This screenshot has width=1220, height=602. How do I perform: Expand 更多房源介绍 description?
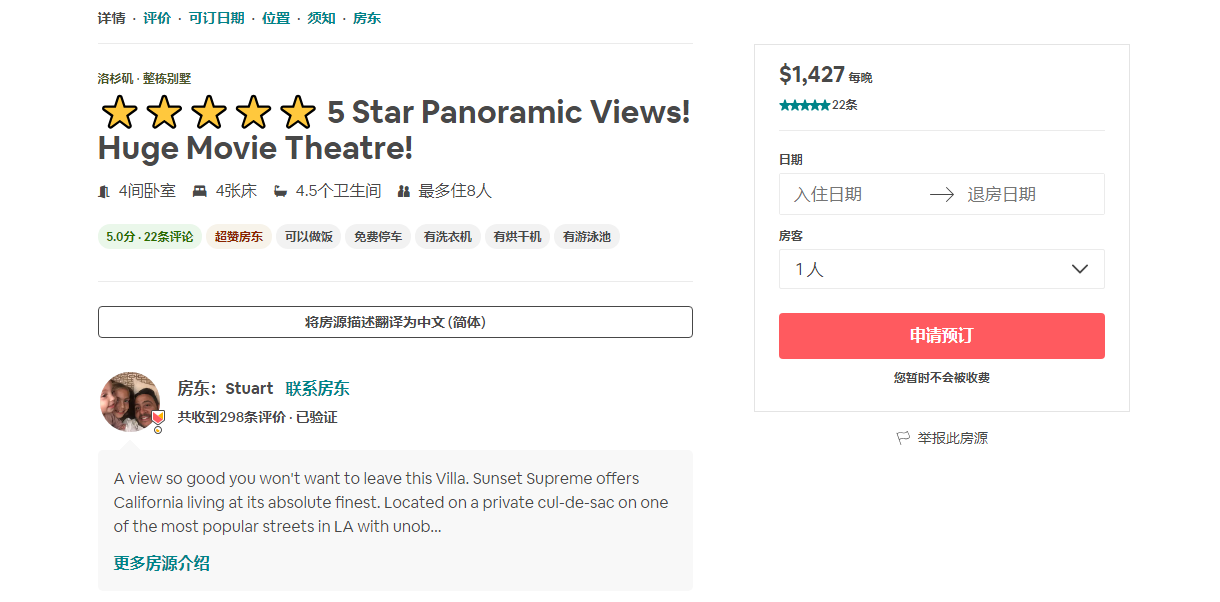[x=162, y=563]
